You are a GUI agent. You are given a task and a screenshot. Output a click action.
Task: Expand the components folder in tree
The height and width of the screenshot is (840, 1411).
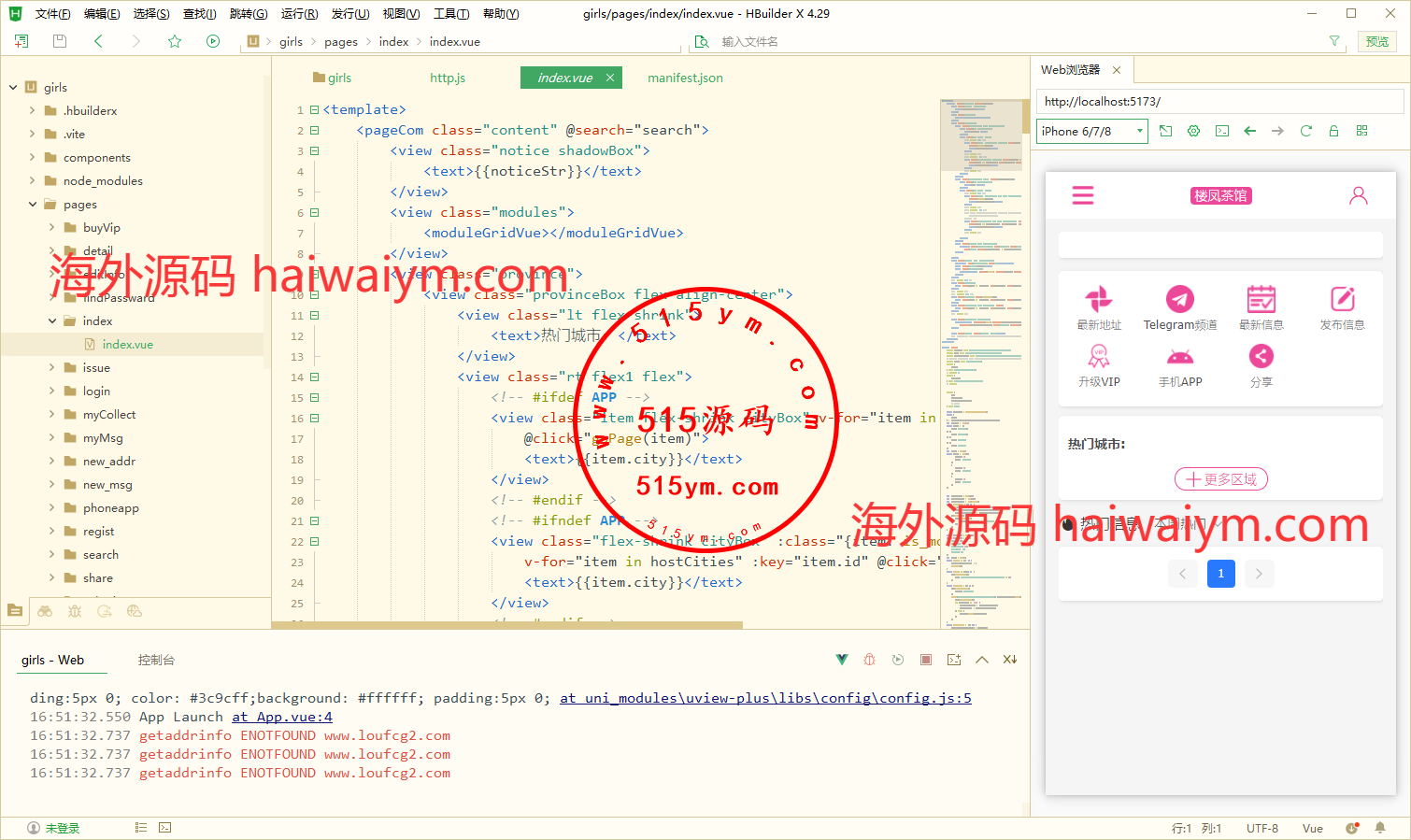[x=33, y=157]
